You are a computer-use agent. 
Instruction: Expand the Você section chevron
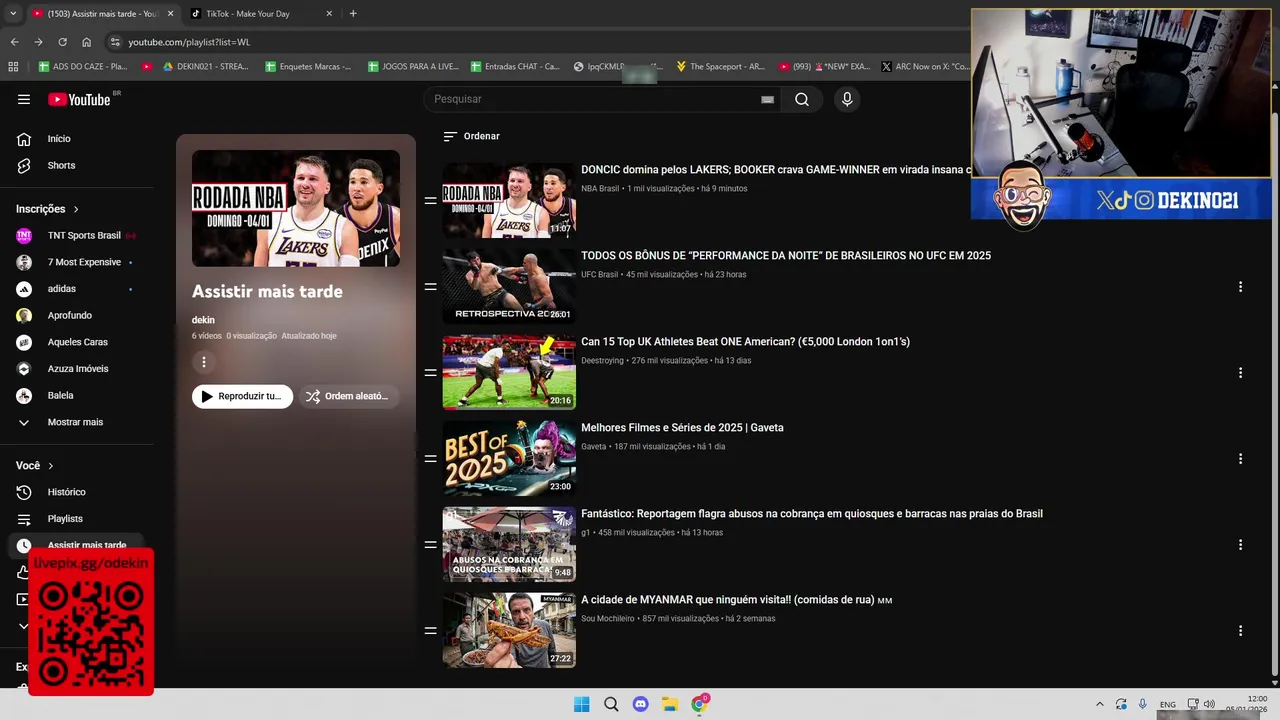[x=51, y=466]
